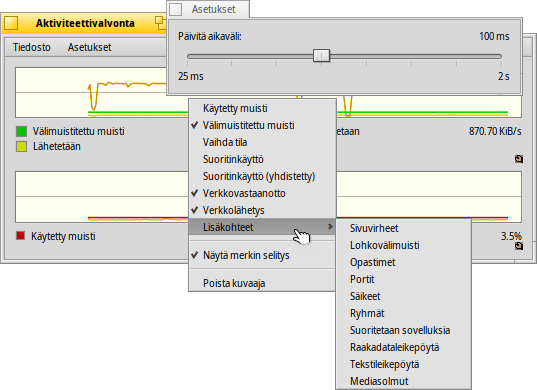Adjust the Päivitä aikaväli slider thumb
This screenshot has height=390, width=537.
321,56
